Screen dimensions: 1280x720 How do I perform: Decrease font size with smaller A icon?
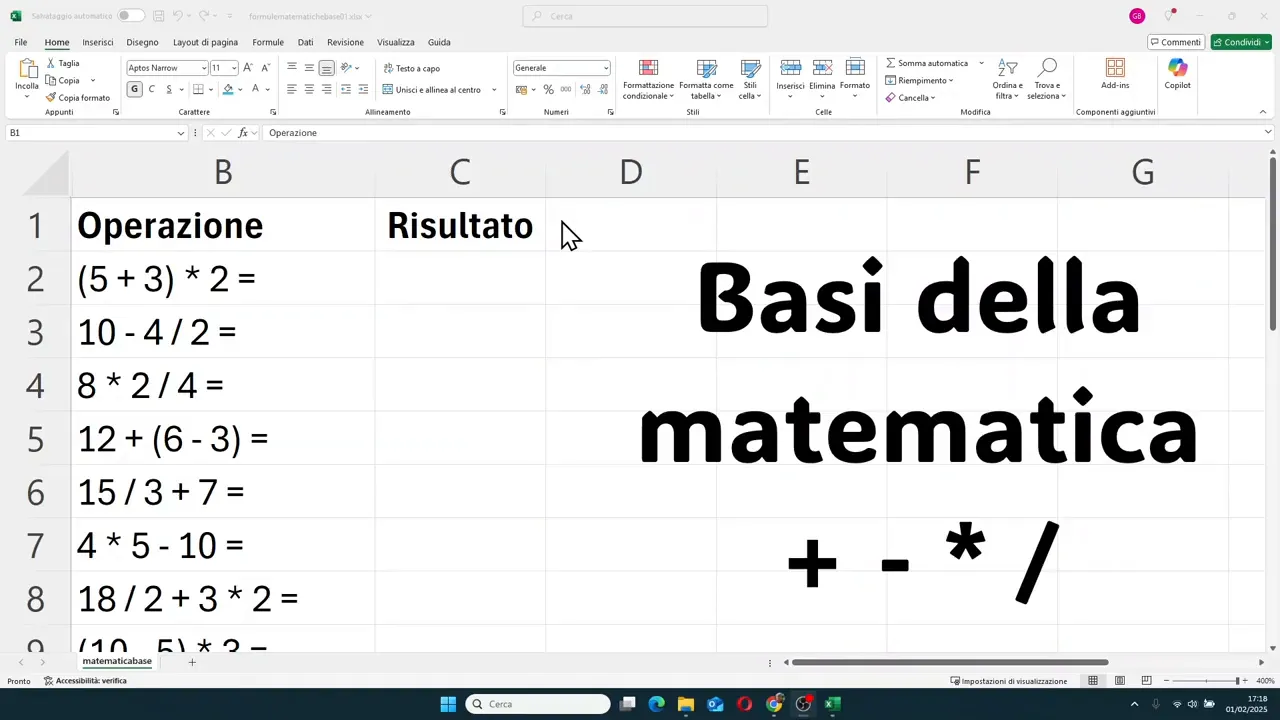click(x=265, y=67)
